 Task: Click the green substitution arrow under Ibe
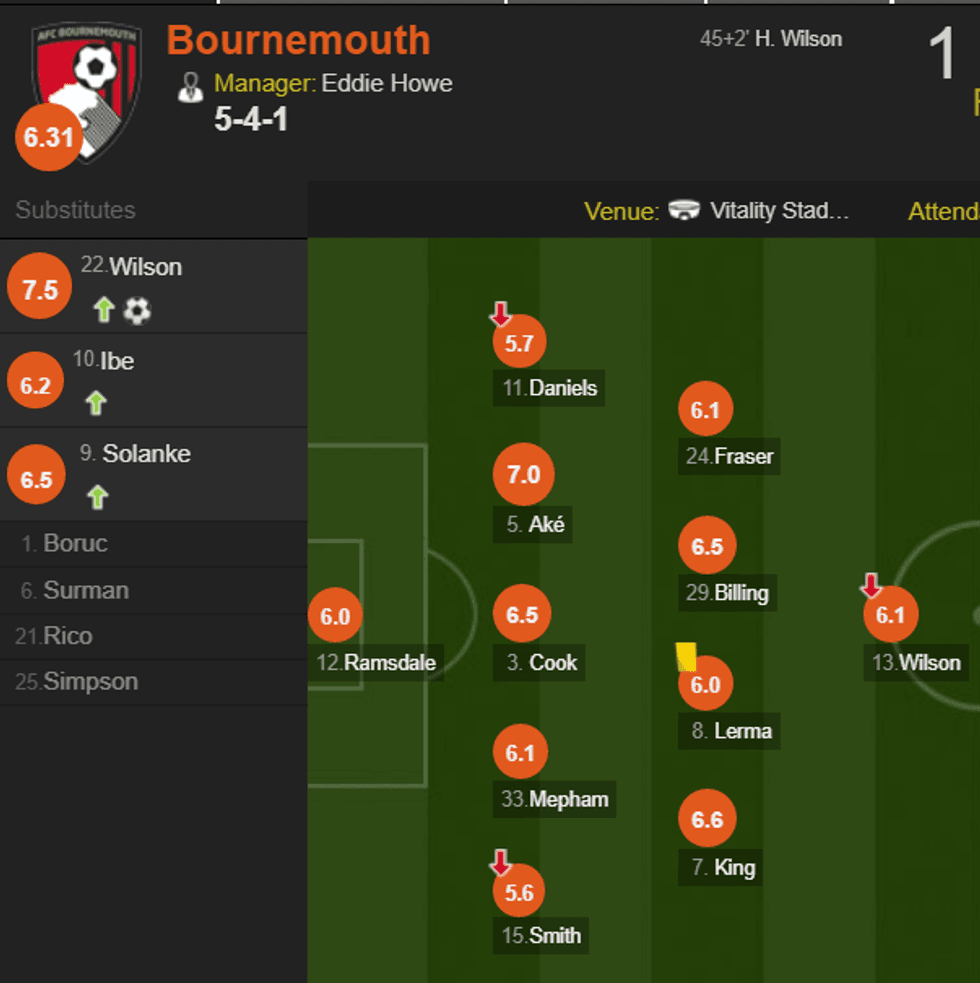[96, 403]
